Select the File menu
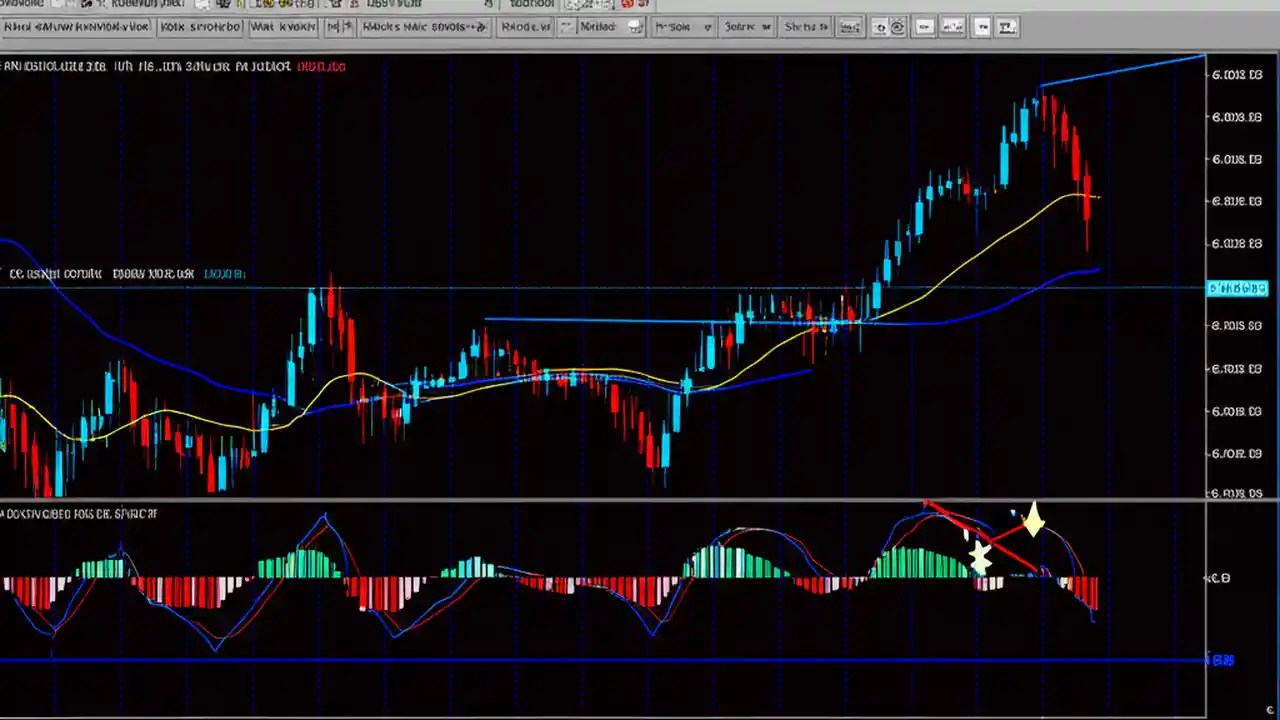This screenshot has width=1280, height=720. (22, 4)
